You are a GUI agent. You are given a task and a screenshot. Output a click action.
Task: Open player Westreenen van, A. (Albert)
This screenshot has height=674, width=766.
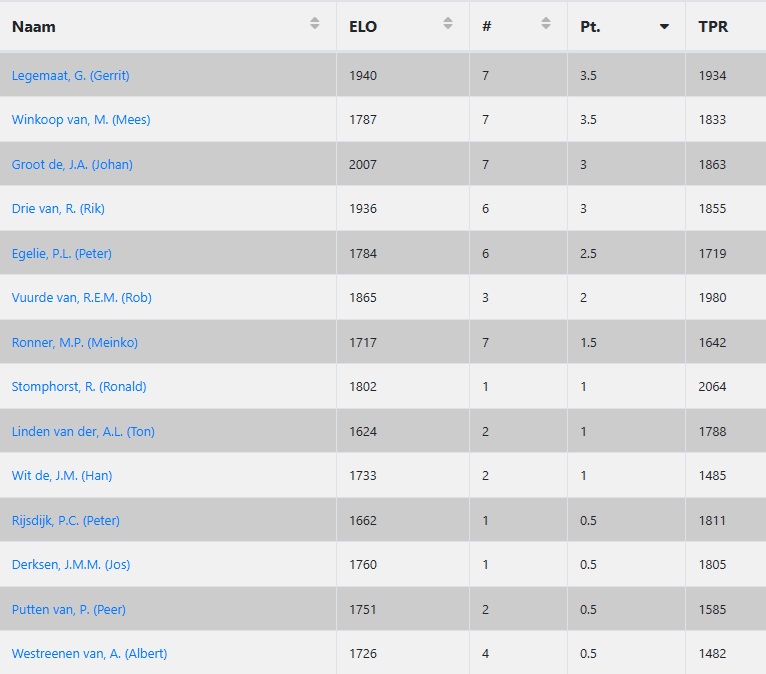pos(89,653)
